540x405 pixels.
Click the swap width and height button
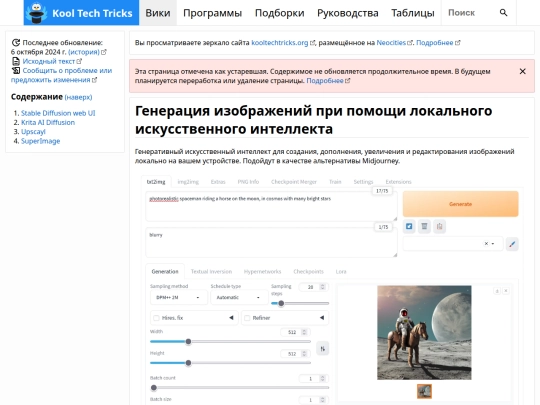322,349
